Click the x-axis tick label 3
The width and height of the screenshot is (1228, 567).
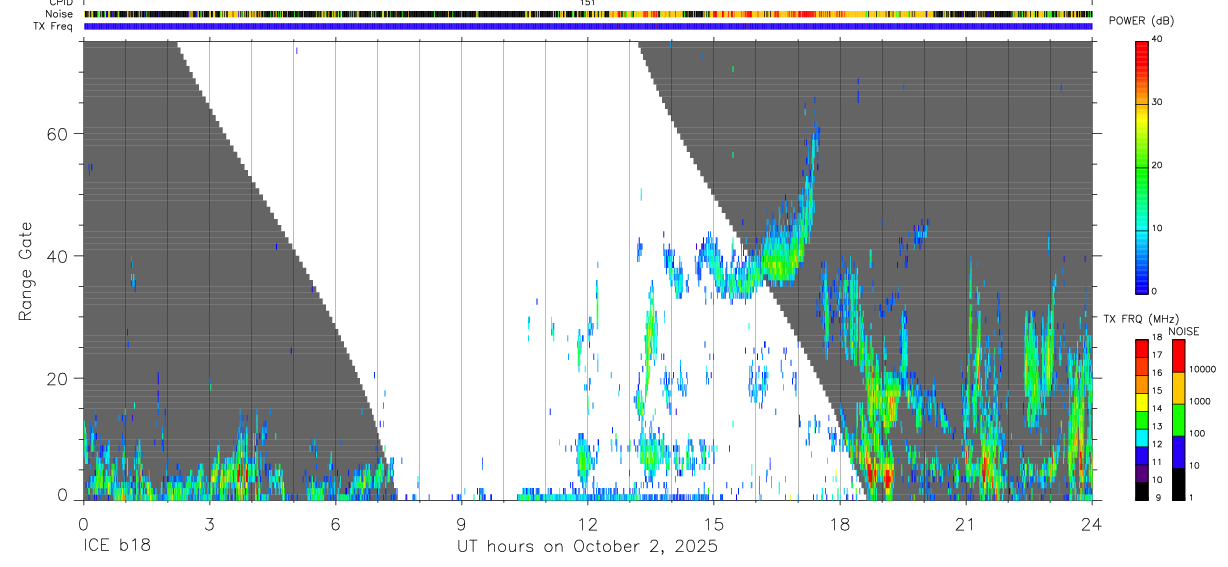[209, 524]
